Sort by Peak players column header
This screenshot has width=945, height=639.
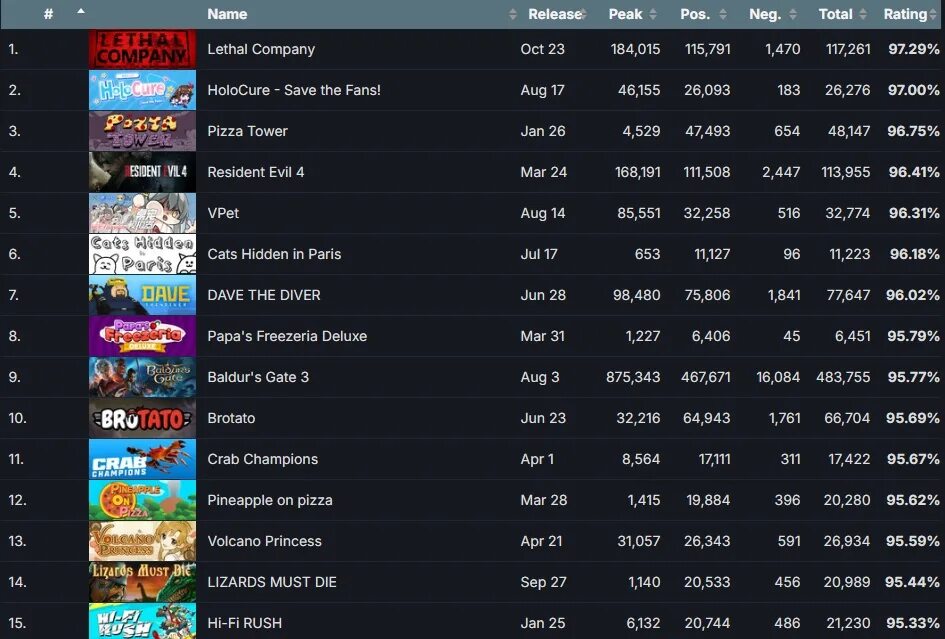[626, 14]
